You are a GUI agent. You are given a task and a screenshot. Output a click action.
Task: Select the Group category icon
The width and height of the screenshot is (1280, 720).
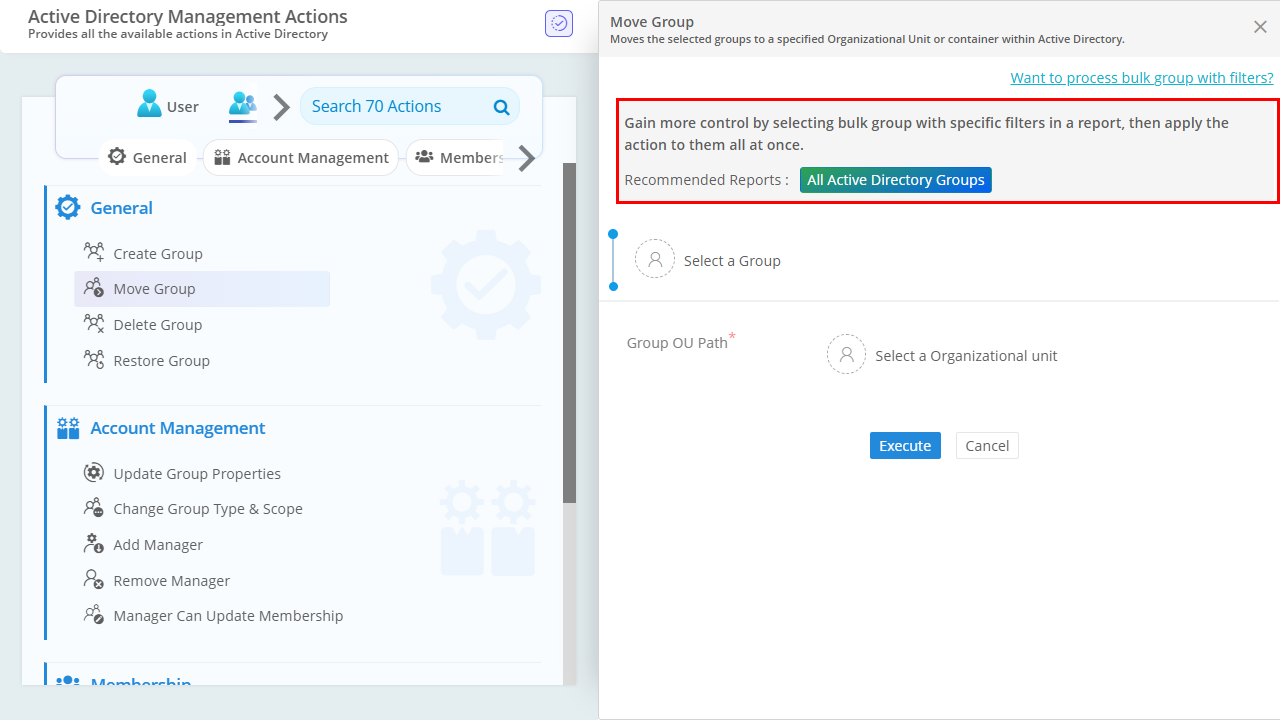(243, 104)
